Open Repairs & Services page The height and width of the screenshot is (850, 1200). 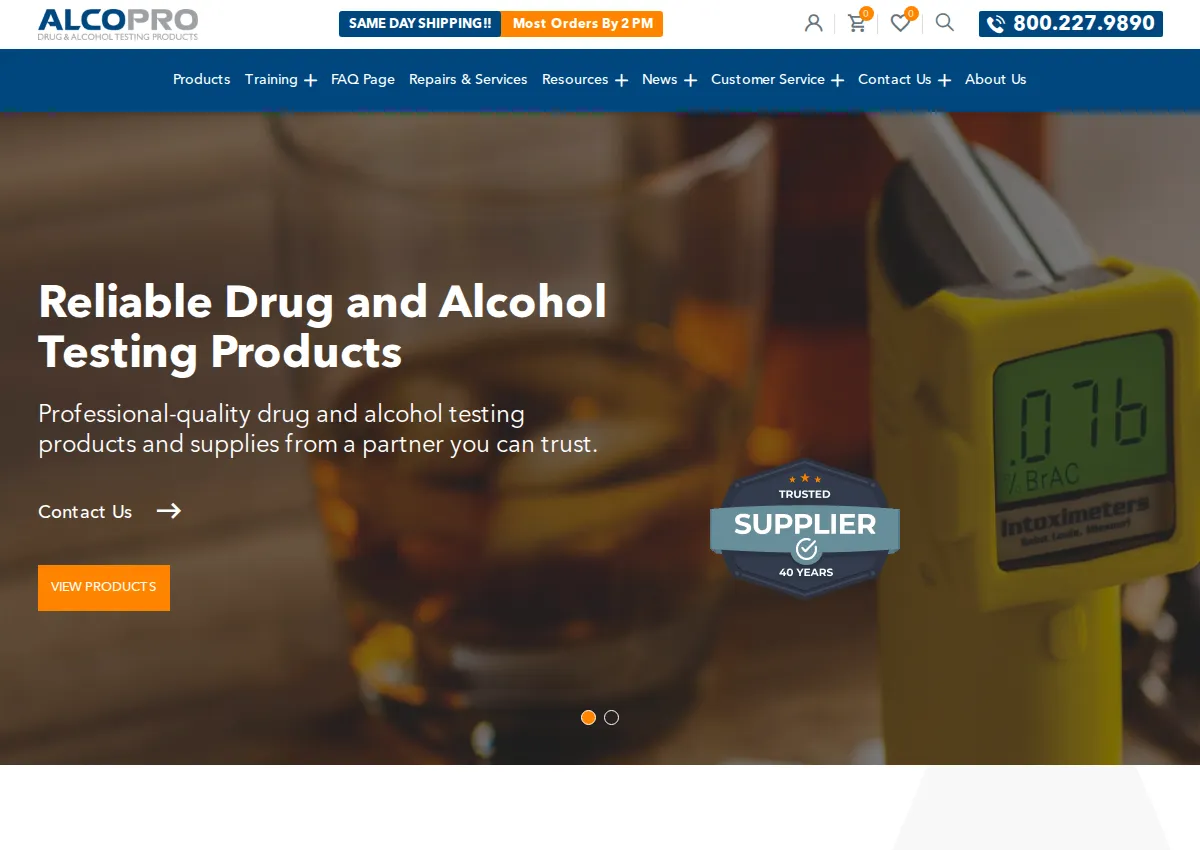(x=468, y=79)
